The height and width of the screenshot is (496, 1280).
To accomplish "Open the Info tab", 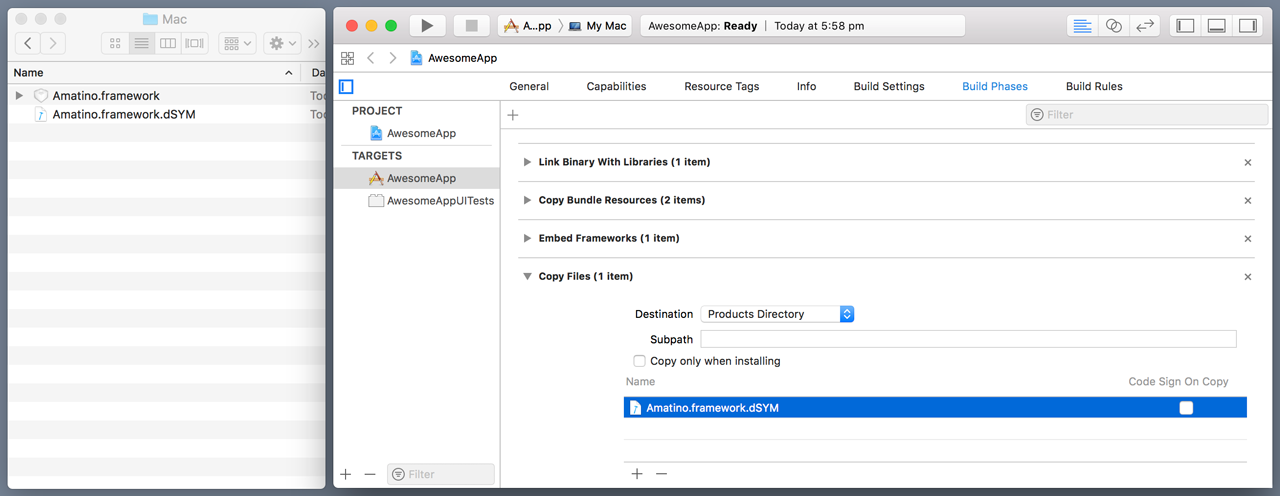I will pos(806,87).
